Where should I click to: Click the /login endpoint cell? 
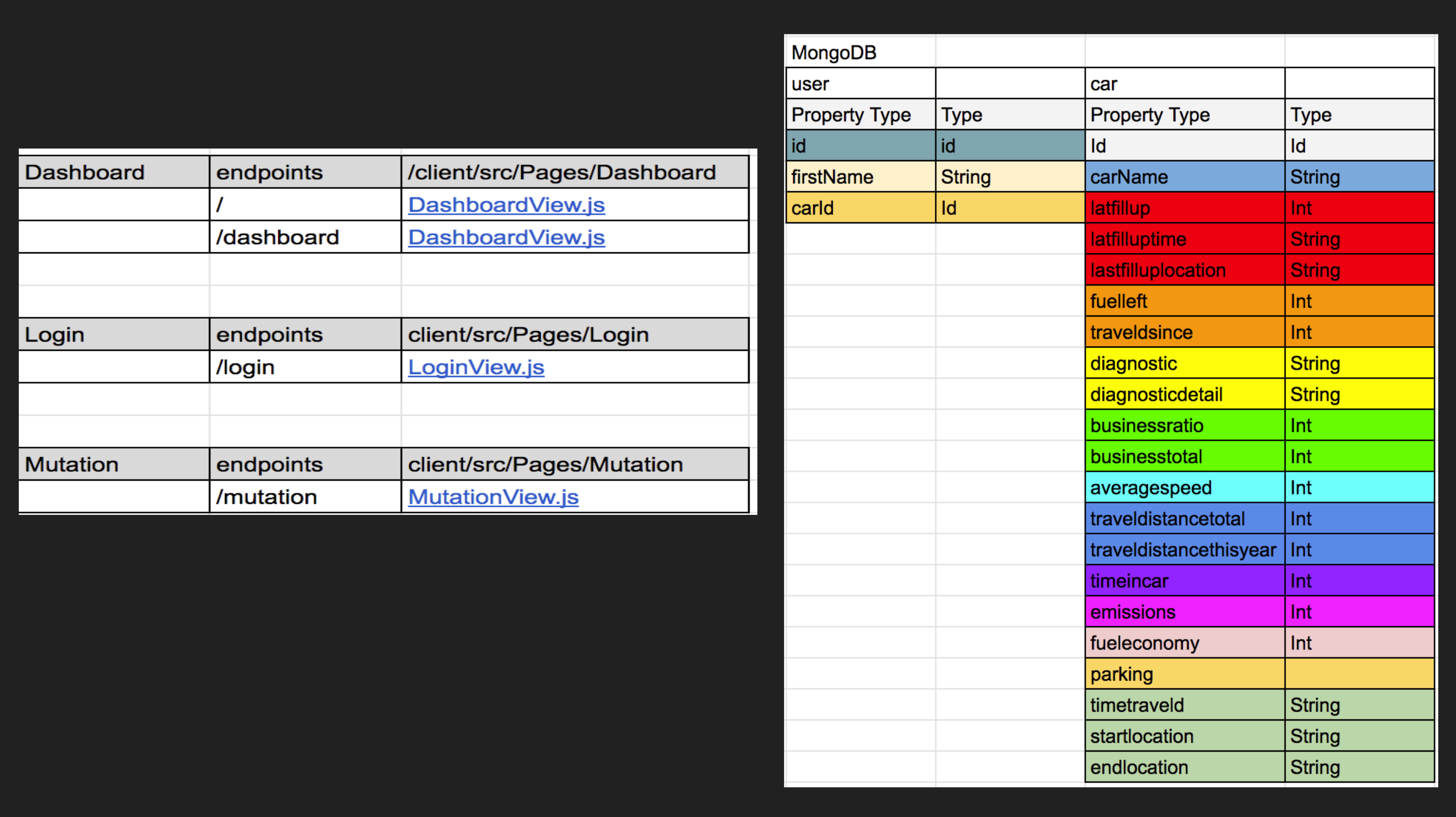305,367
